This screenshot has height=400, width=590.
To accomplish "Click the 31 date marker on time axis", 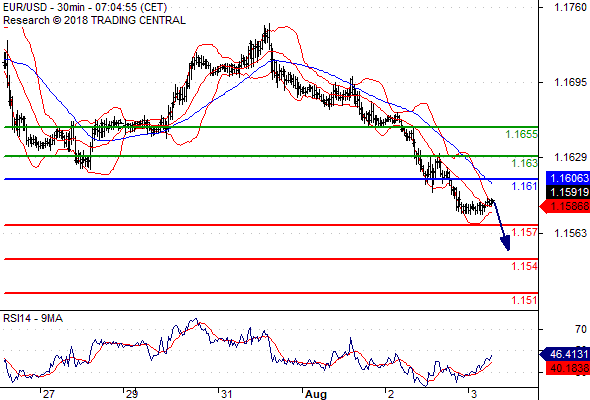I will tap(227, 394).
